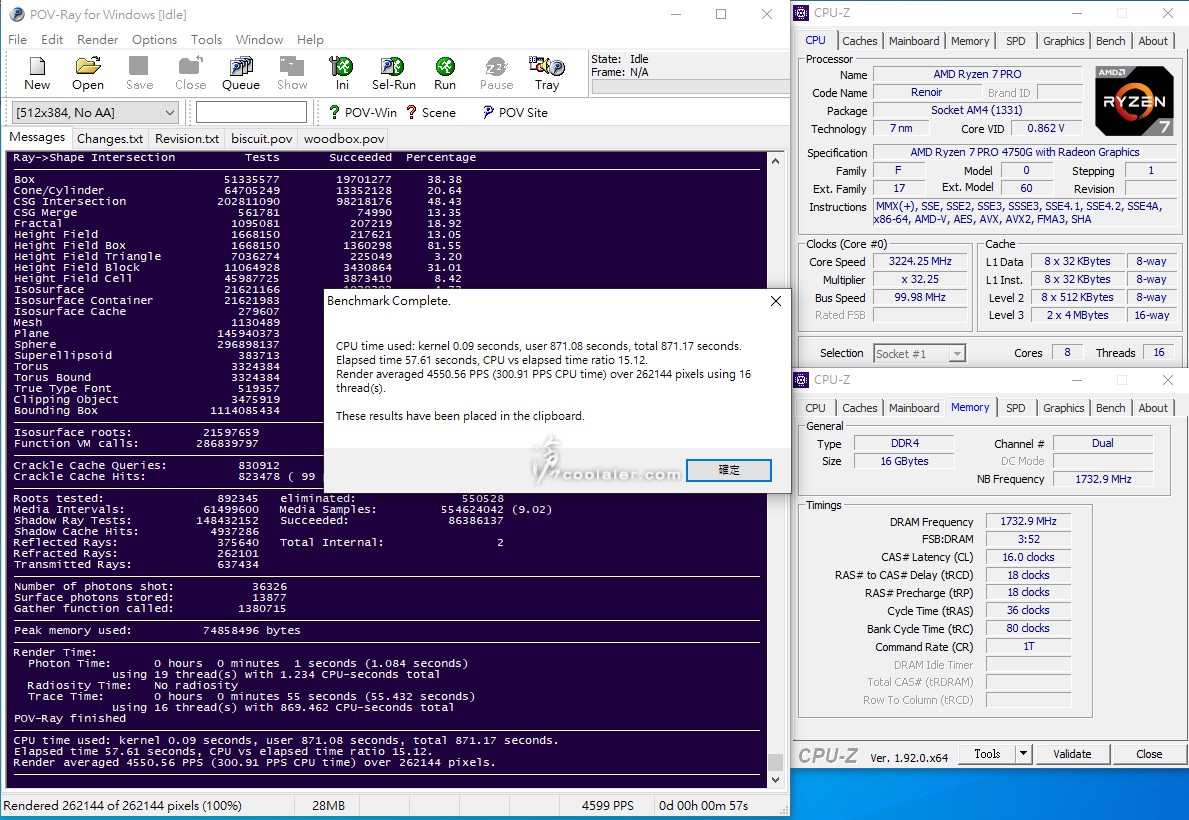This screenshot has height=820, width=1189.
Task: Click the Core Speed value 3224.25 MHz
Action: tap(920, 261)
